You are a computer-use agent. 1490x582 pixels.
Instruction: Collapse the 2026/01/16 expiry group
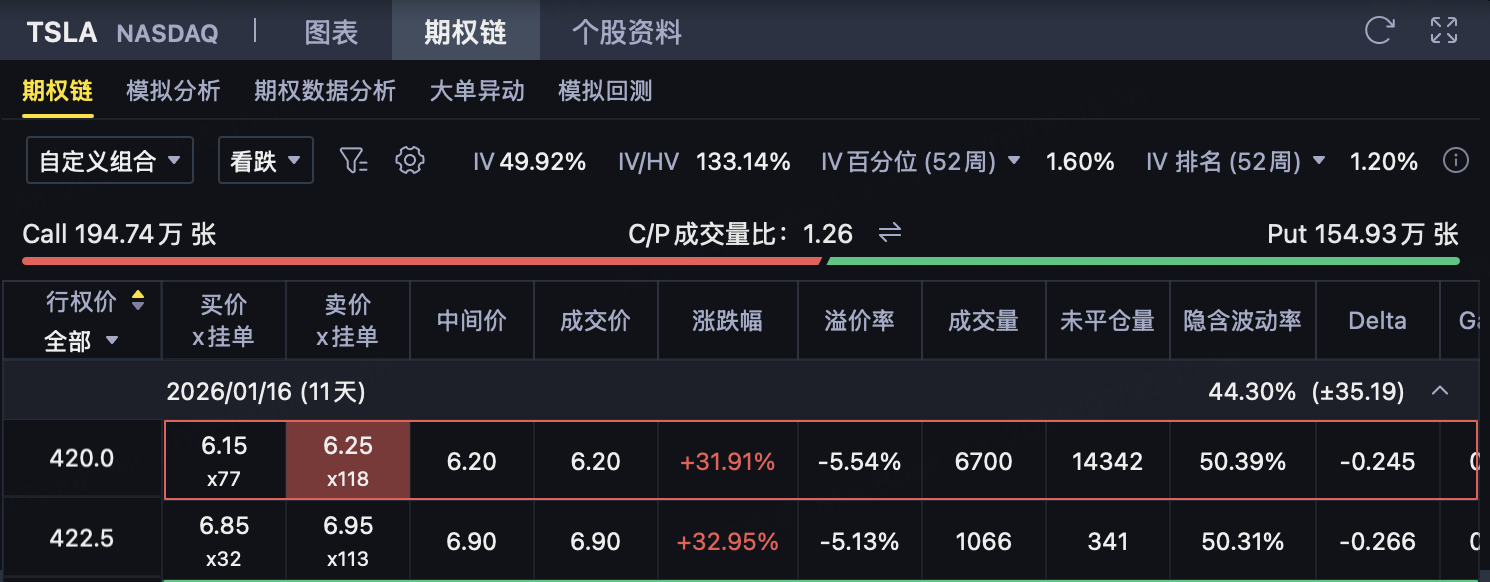coord(1440,391)
